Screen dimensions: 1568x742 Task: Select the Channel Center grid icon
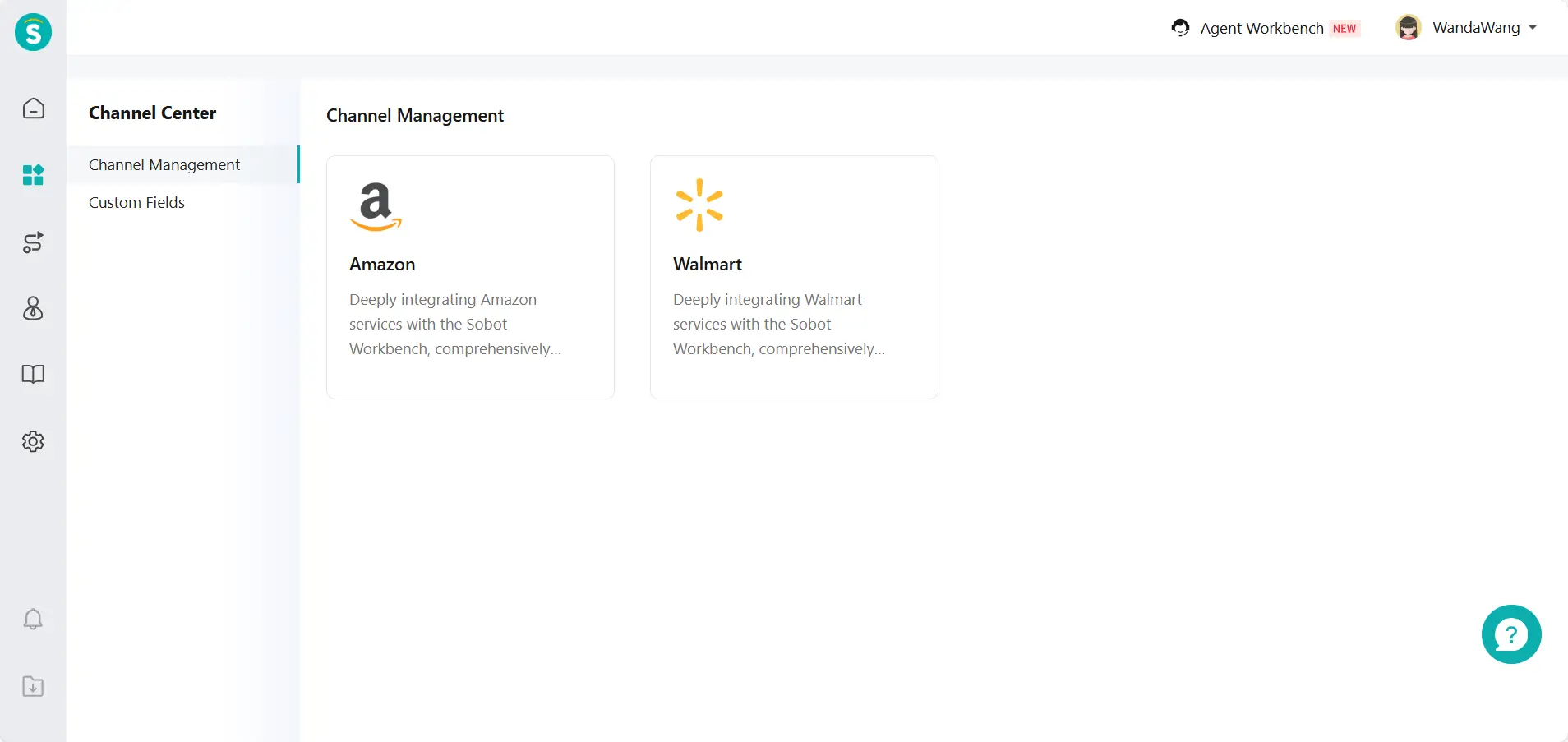pyautogui.click(x=33, y=174)
